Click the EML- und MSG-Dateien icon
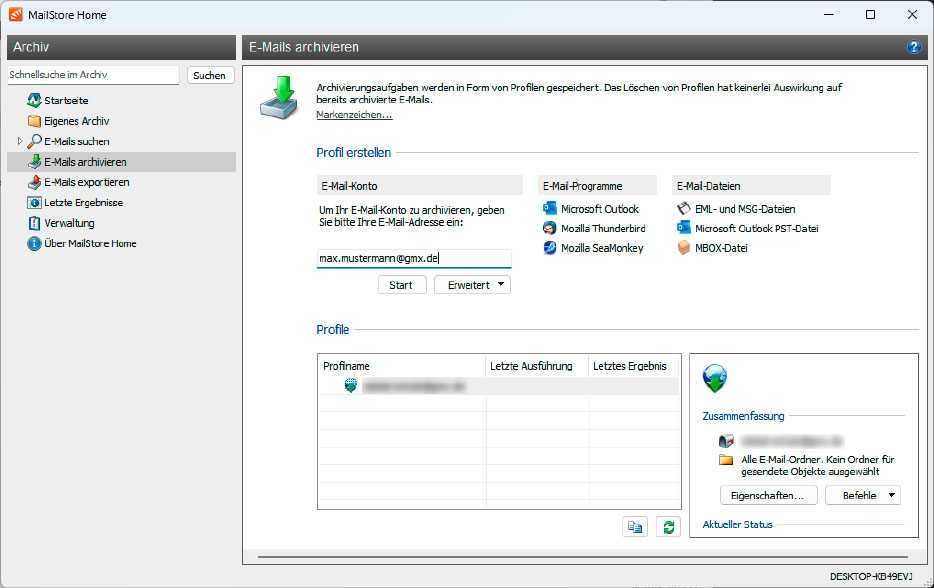 click(684, 209)
